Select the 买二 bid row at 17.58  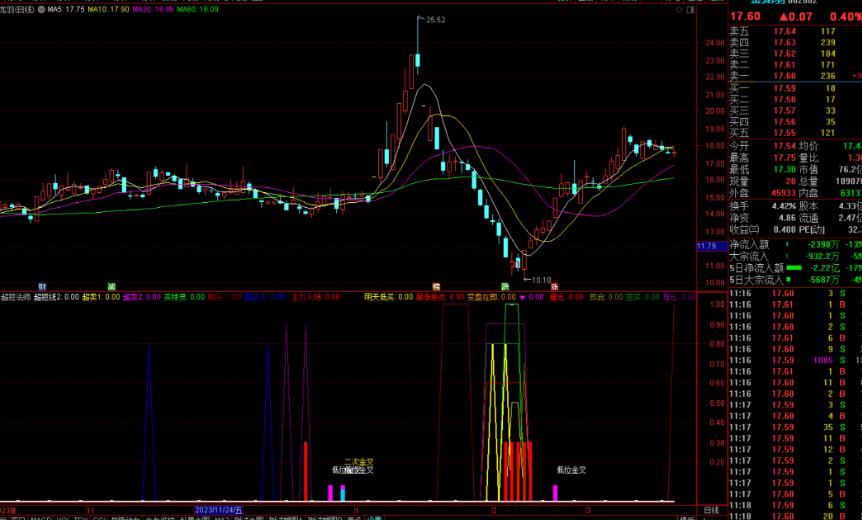coord(795,99)
